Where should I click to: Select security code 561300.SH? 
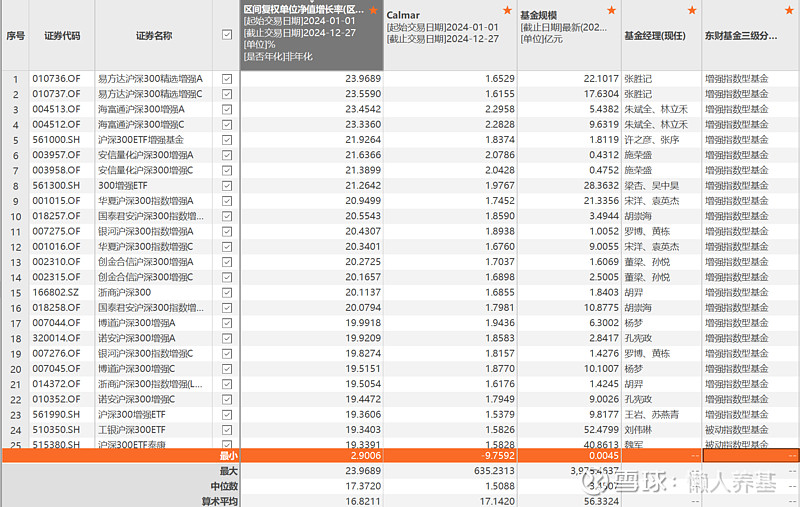tap(56, 186)
